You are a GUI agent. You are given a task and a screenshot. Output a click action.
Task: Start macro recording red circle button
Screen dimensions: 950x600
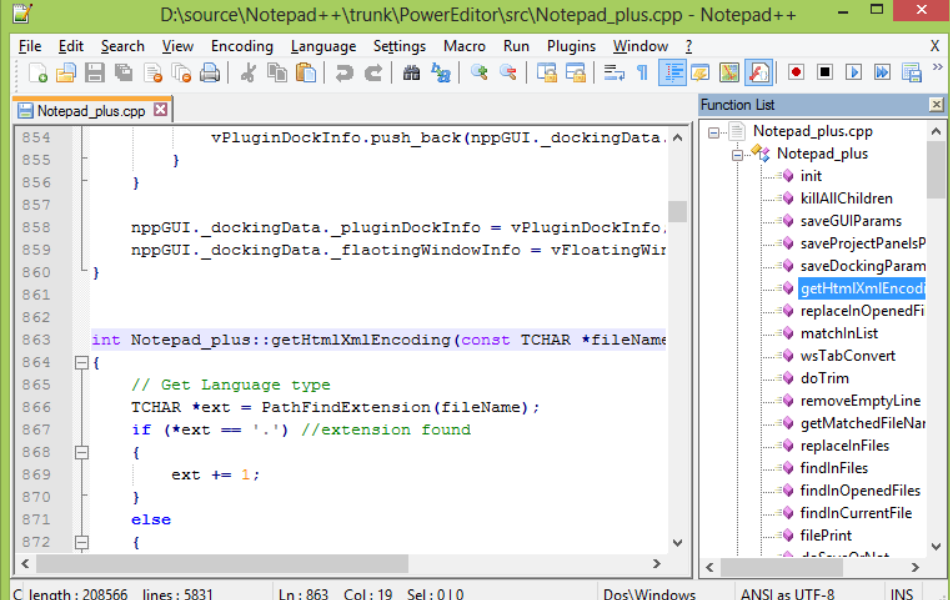click(x=796, y=73)
